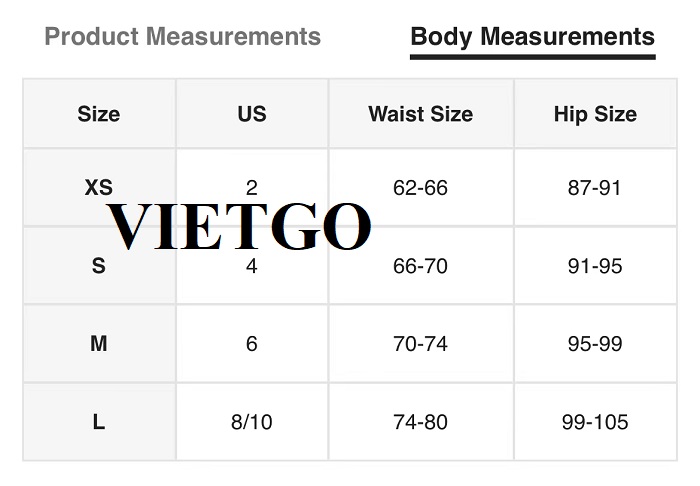The image size is (700, 486).
Task: Click the US size 8/10 cell
Action: (252, 422)
